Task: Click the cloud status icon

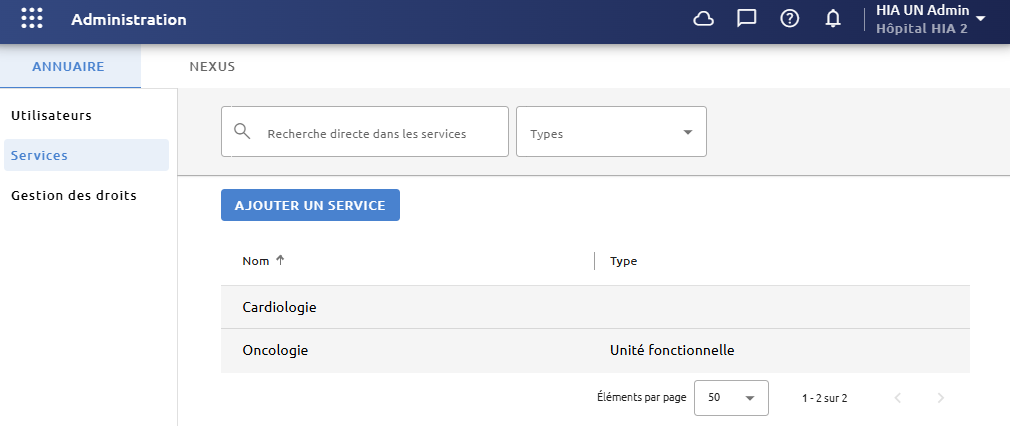Action: point(703,19)
